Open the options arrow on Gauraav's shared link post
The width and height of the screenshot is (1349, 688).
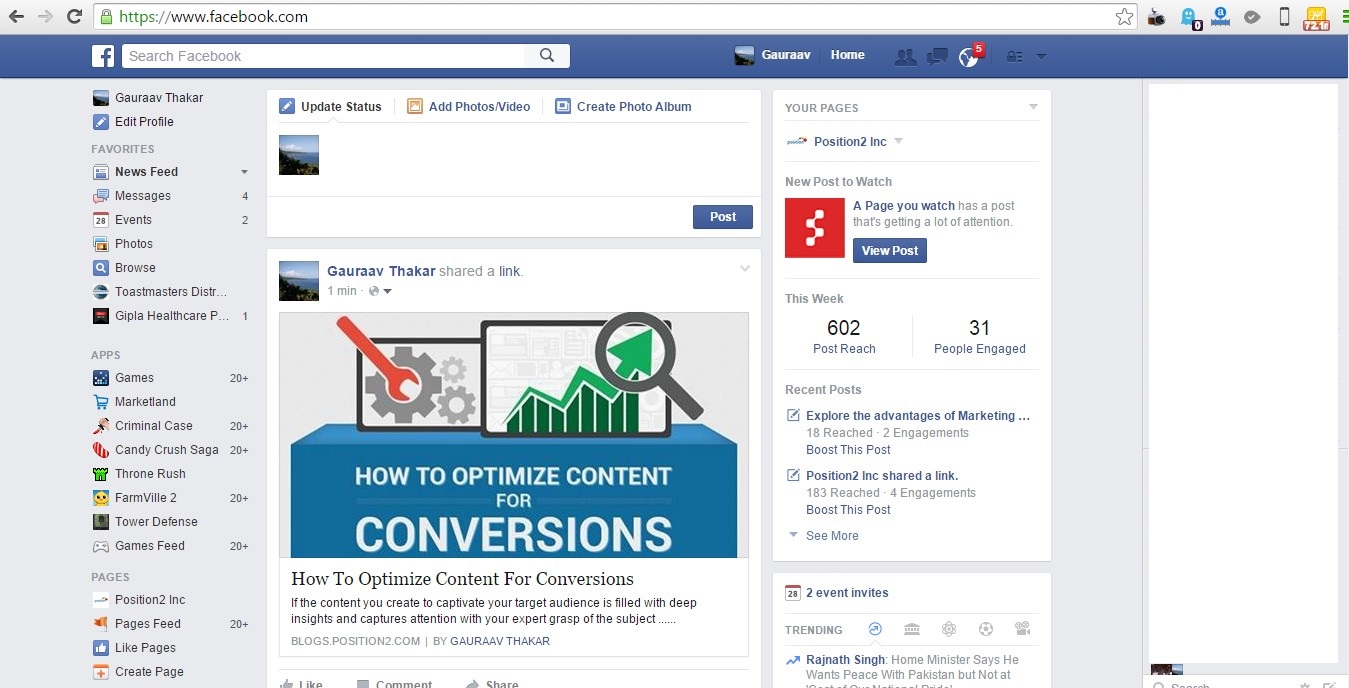point(745,268)
